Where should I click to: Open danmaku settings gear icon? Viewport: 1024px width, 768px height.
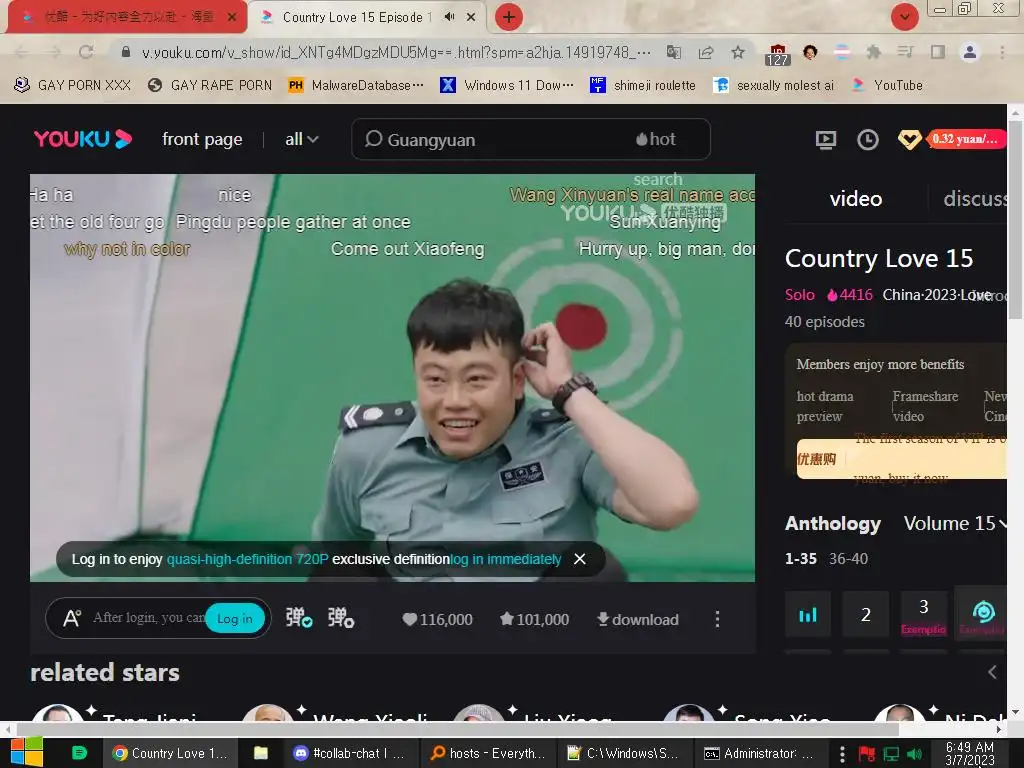[341, 618]
